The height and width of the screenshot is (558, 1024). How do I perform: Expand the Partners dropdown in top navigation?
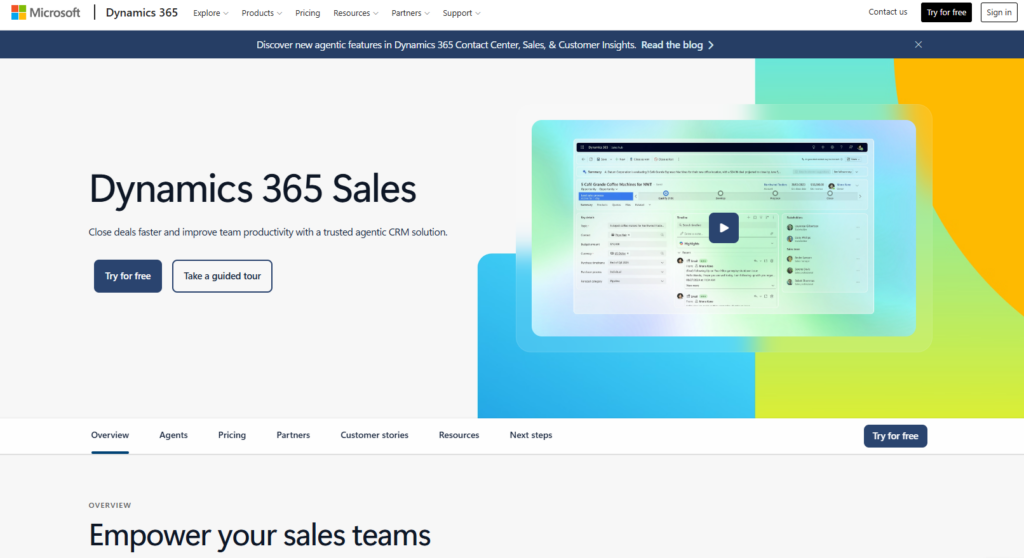click(x=410, y=13)
